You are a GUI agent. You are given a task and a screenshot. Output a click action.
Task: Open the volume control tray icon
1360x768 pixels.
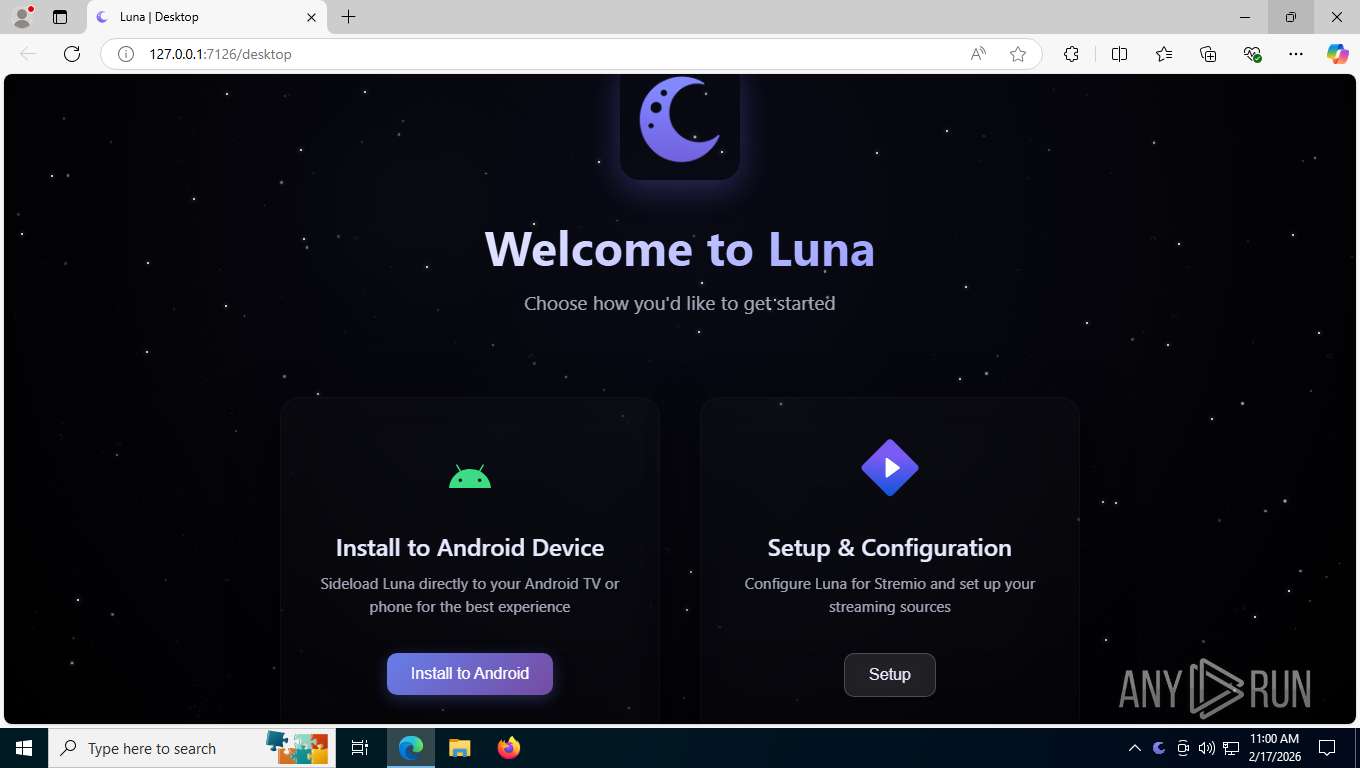click(x=1207, y=748)
